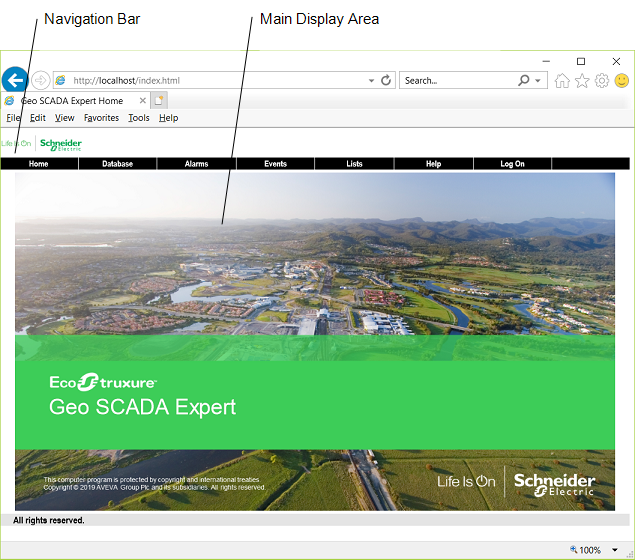Click the Refresh page icon

point(386,80)
